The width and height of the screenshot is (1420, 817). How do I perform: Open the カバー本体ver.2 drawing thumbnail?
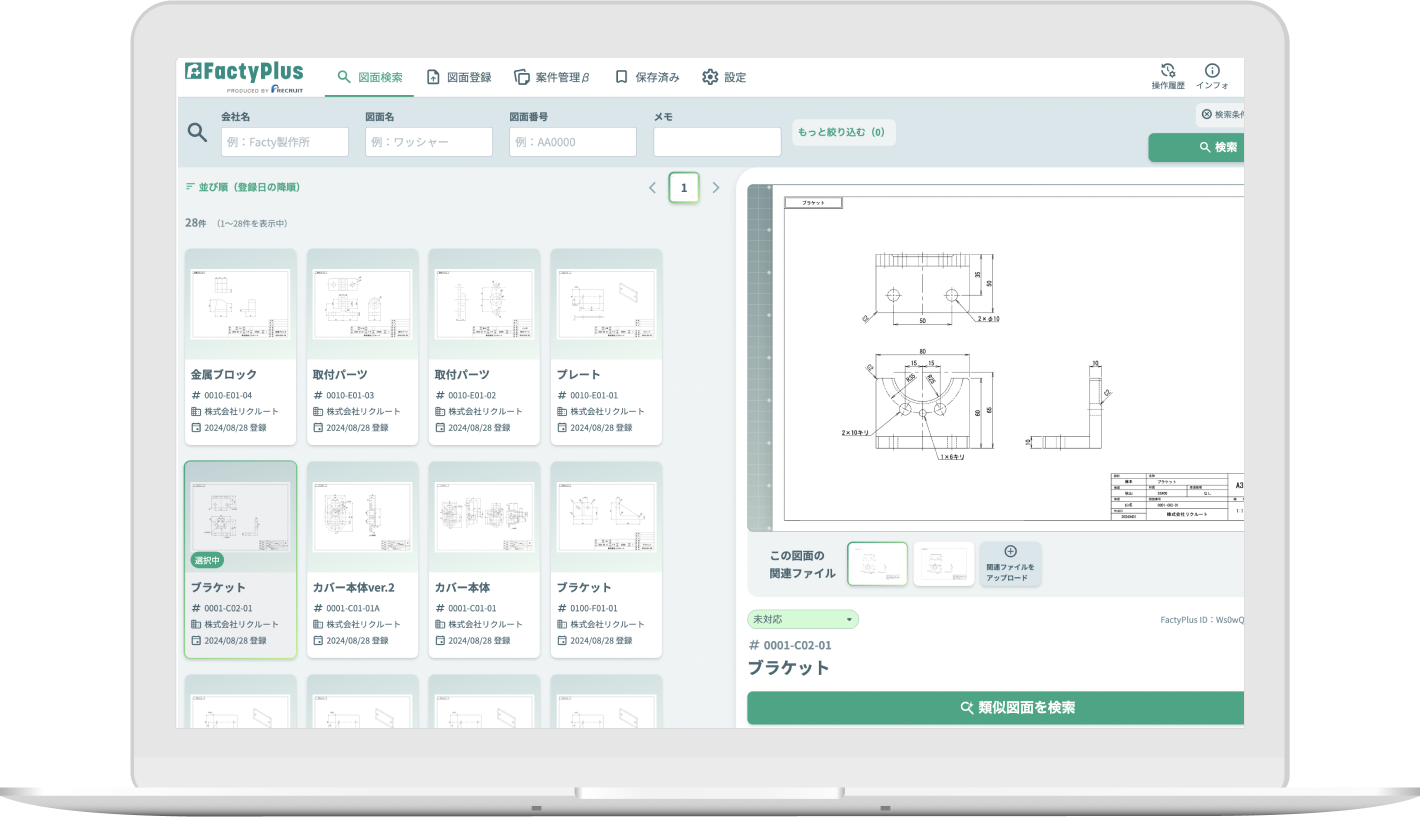click(363, 517)
